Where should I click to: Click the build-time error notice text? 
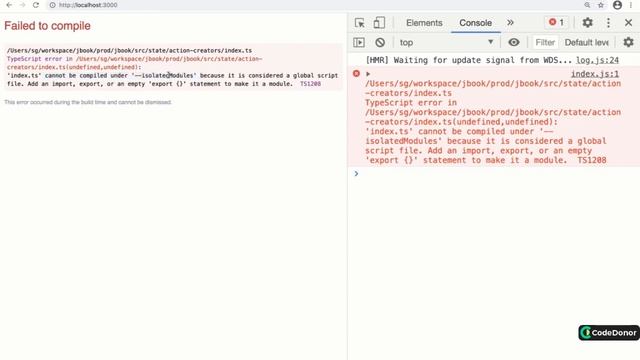click(x=88, y=102)
